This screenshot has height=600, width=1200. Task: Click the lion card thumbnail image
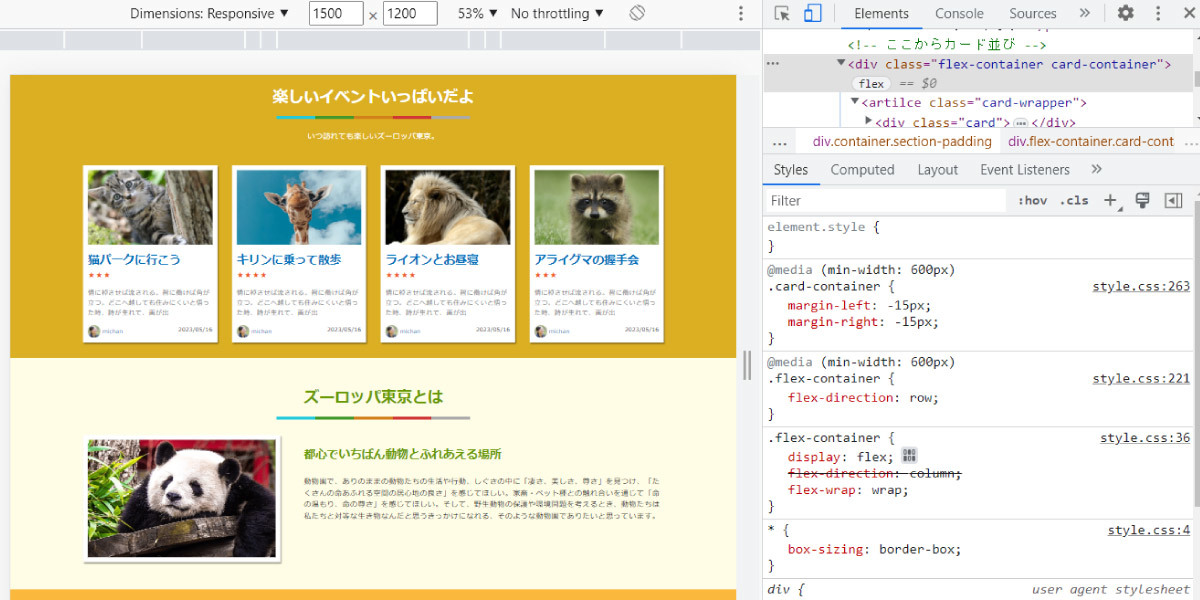point(448,207)
